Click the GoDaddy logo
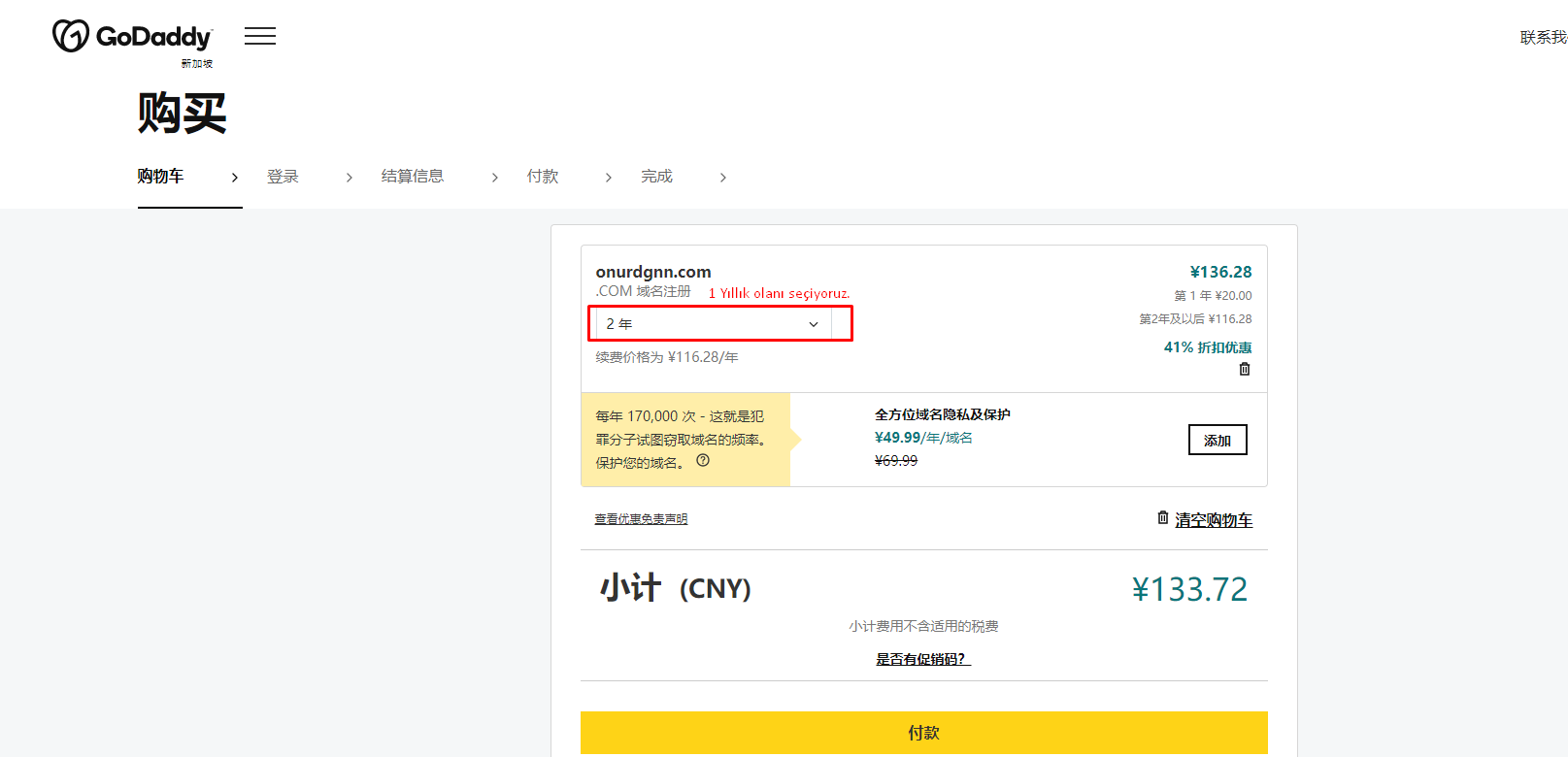Viewport: 1568px width, 757px height. (132, 37)
